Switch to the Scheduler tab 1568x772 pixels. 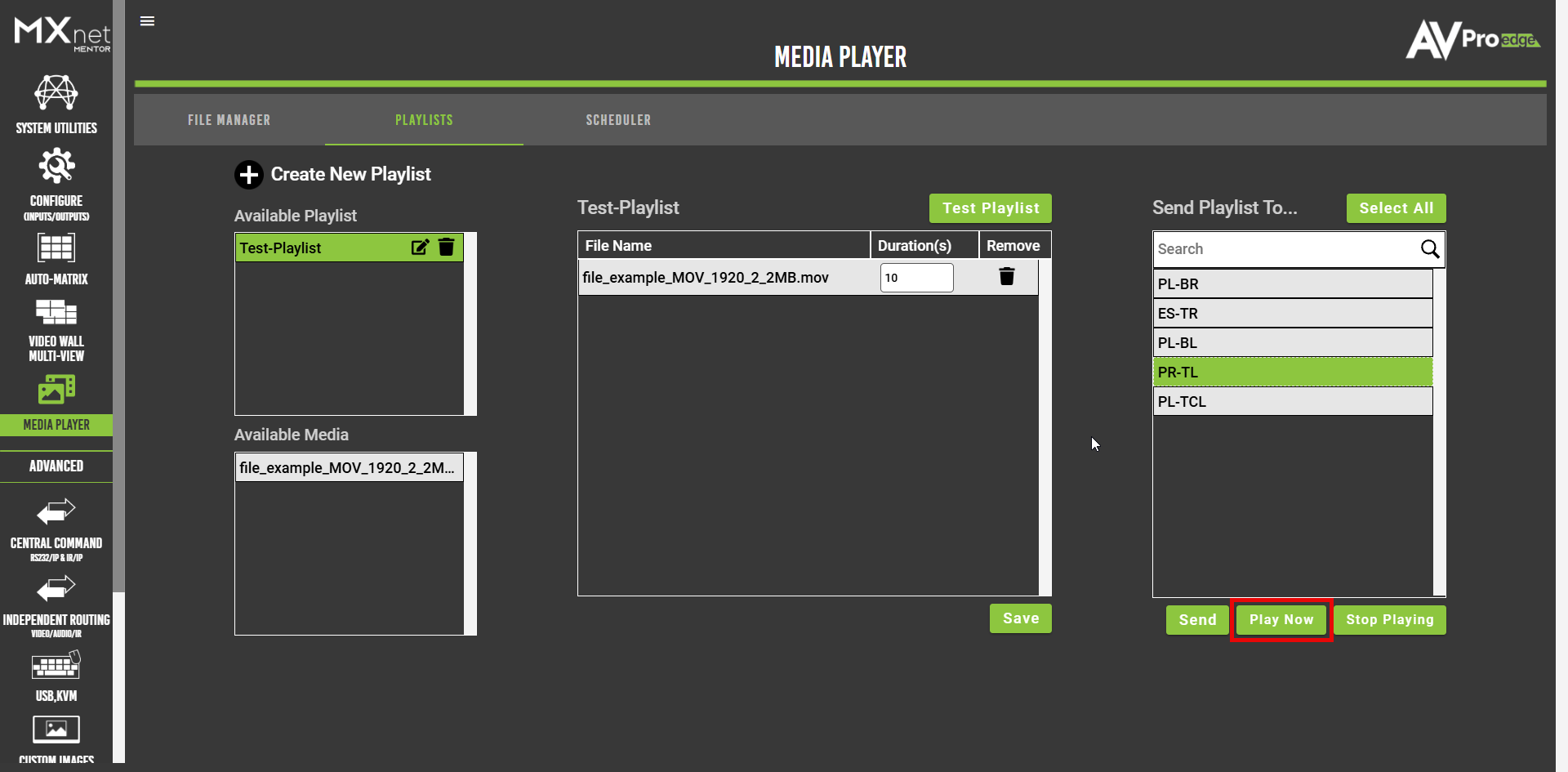click(618, 120)
